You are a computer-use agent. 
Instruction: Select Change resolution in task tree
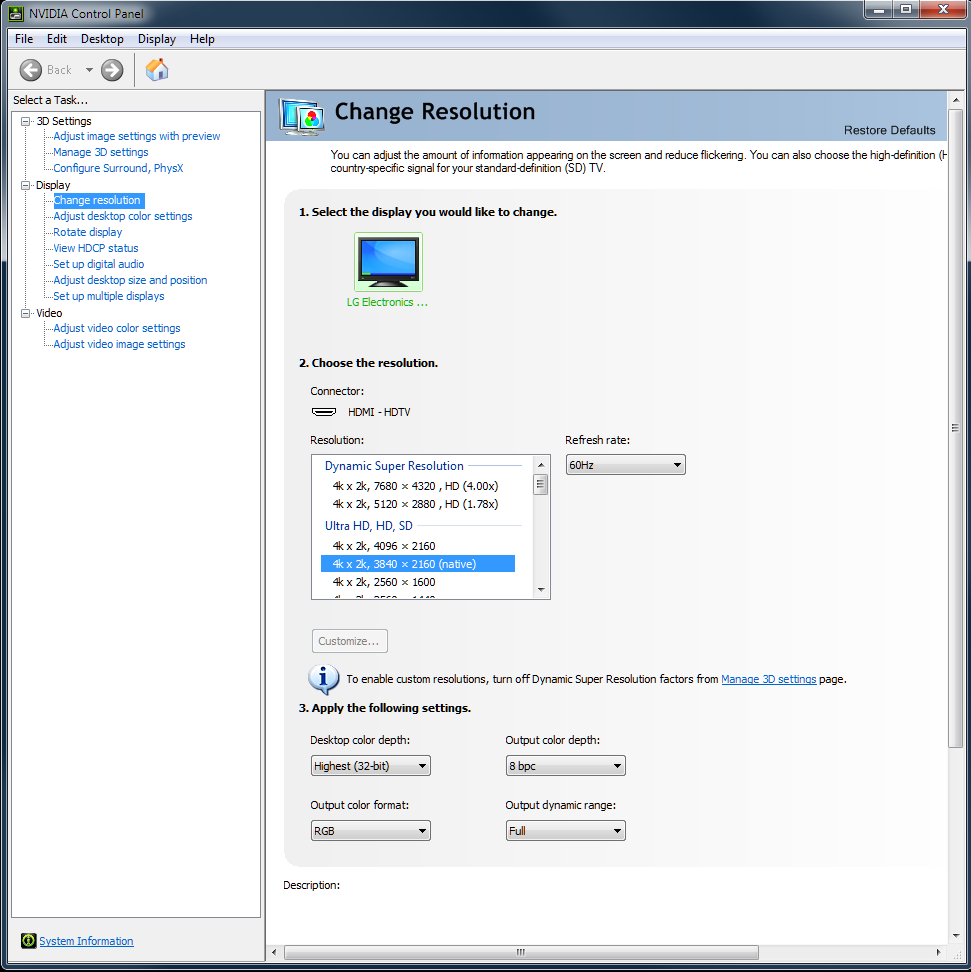point(98,200)
